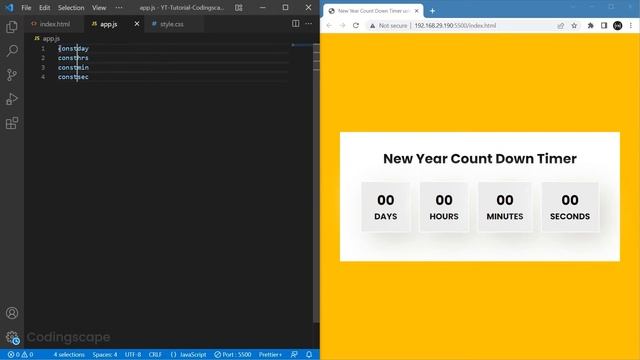The width and height of the screenshot is (640, 360).
Task: Open the Explorer view in VS Code
Action: click(12, 27)
